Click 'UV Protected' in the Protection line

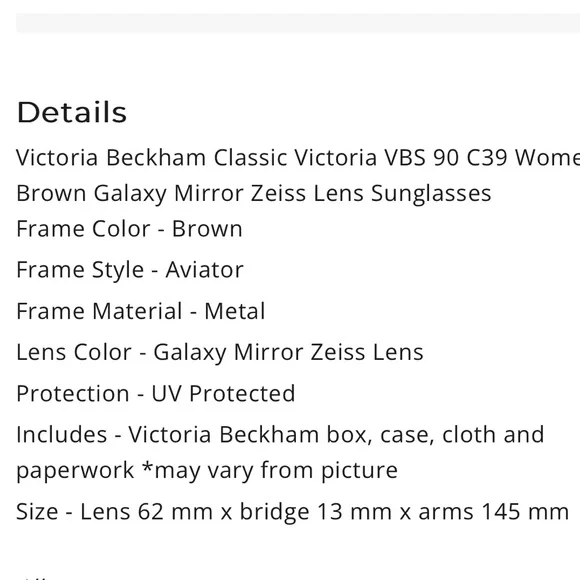pyautogui.click(x=223, y=393)
